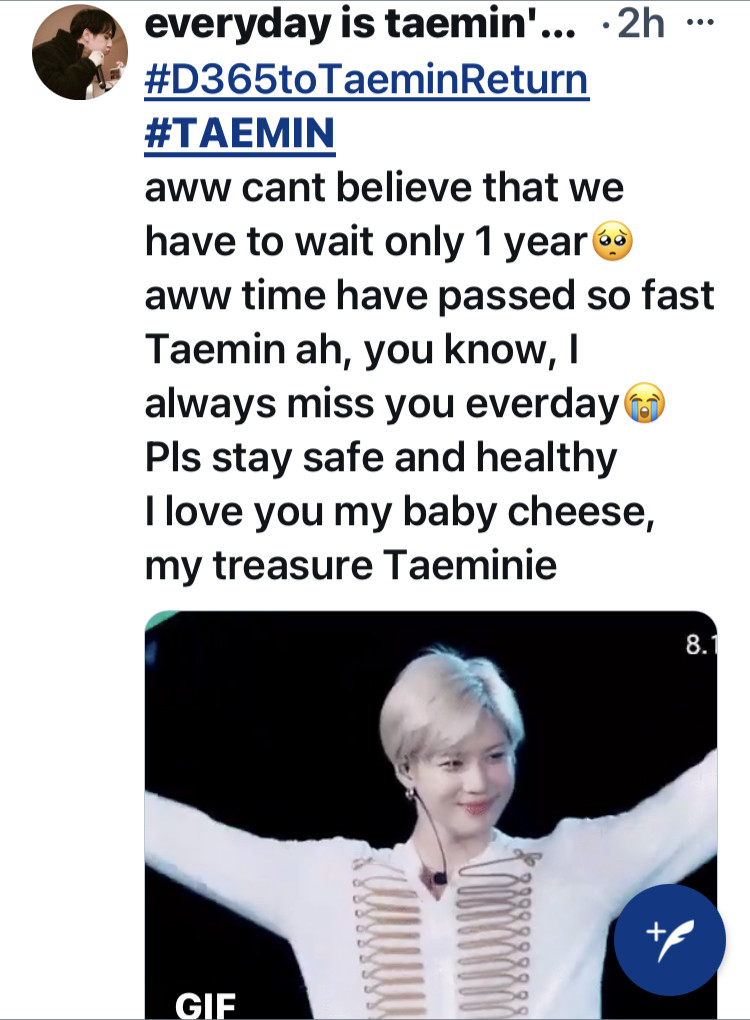The image size is (750, 1020).
Task: Tap the '8.' watermark in GIF corner
Action: [701, 645]
